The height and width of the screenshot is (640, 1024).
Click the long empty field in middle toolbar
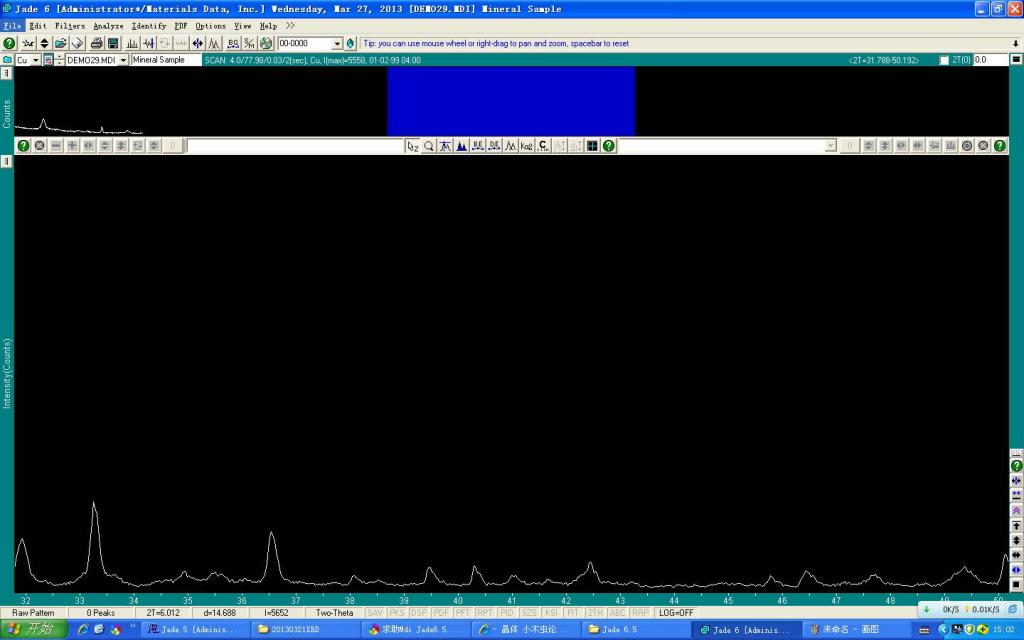point(295,146)
